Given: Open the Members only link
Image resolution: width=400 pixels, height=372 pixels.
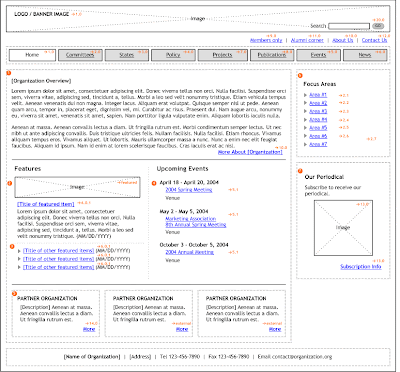Looking at the screenshot, I should coord(266,40).
